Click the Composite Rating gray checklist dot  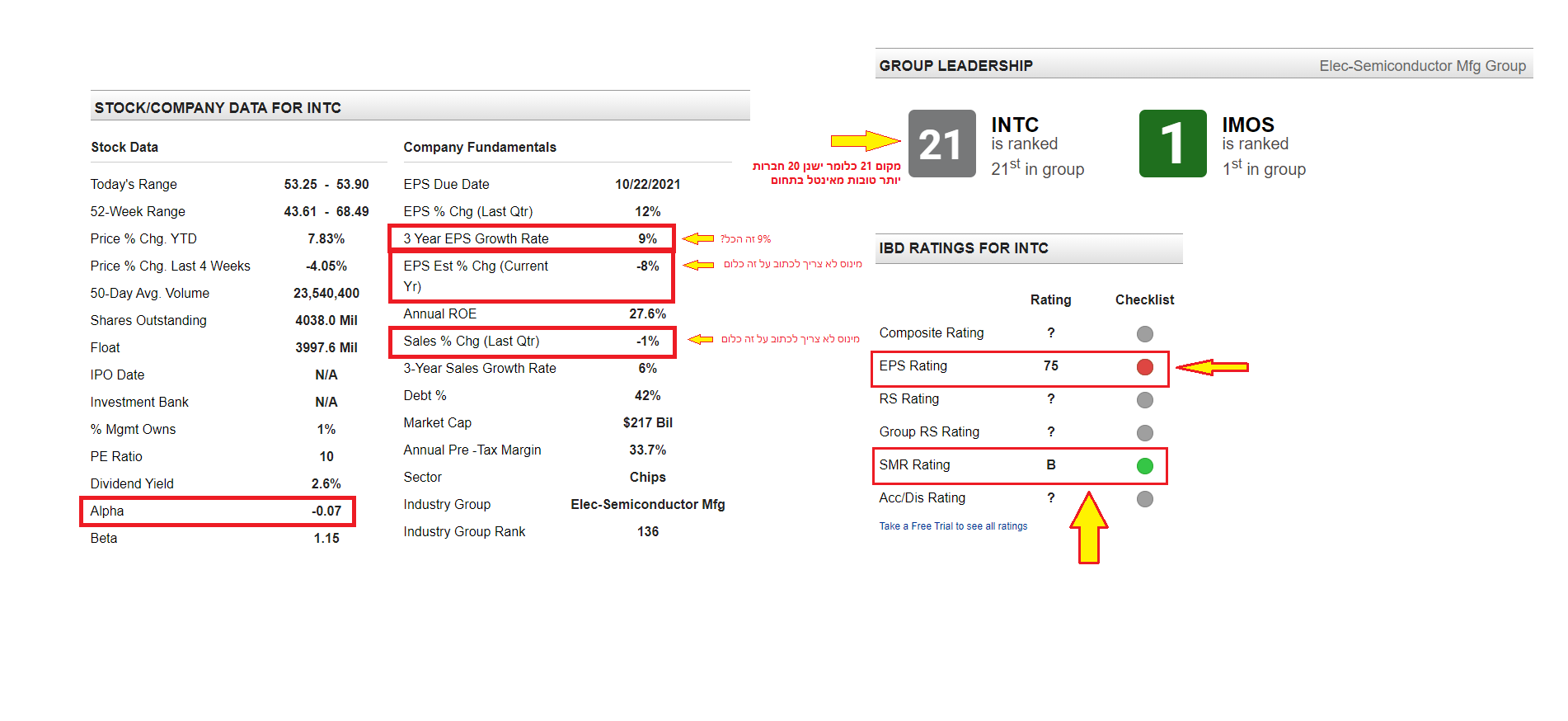[1144, 334]
